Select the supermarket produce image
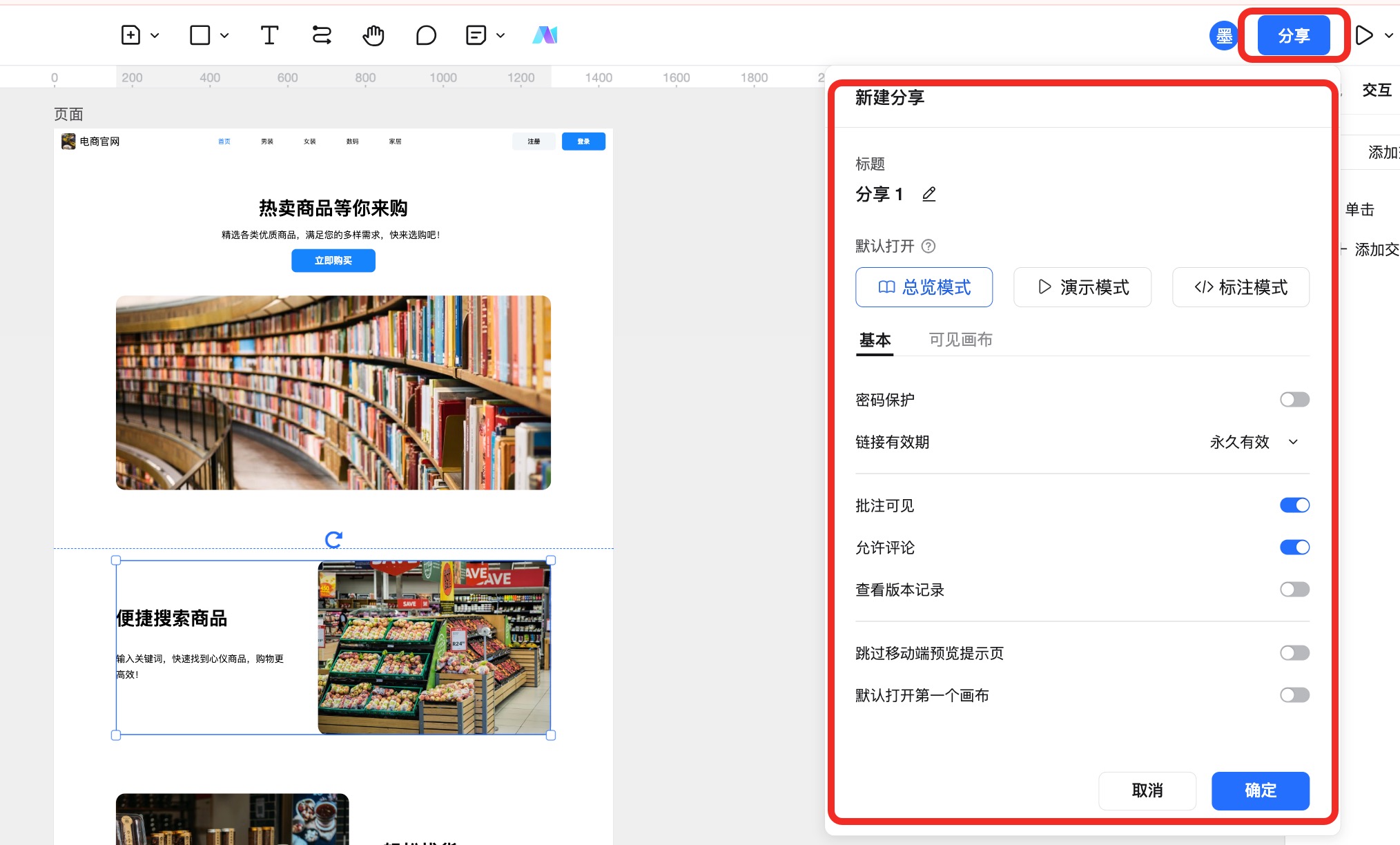The image size is (1400, 845). point(434,648)
